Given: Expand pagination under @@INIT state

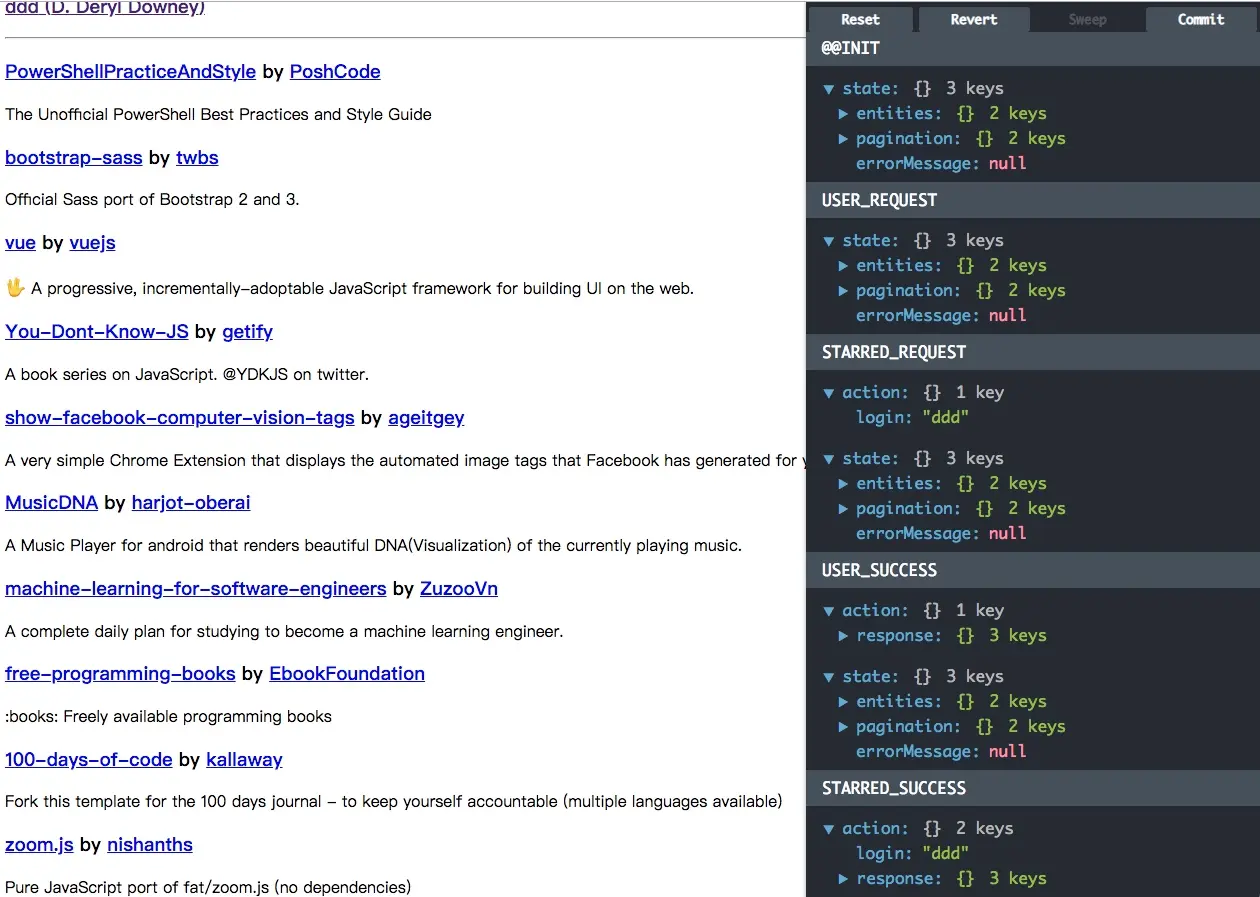Looking at the screenshot, I should pos(843,139).
